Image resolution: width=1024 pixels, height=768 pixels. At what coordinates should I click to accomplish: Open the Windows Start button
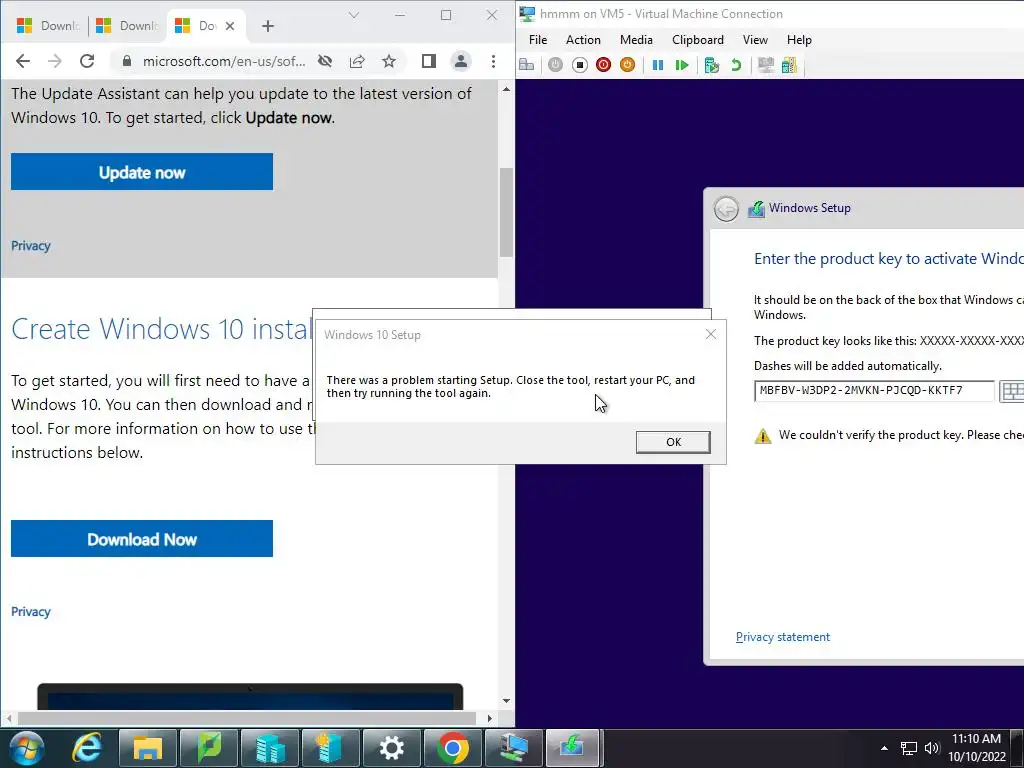26,748
